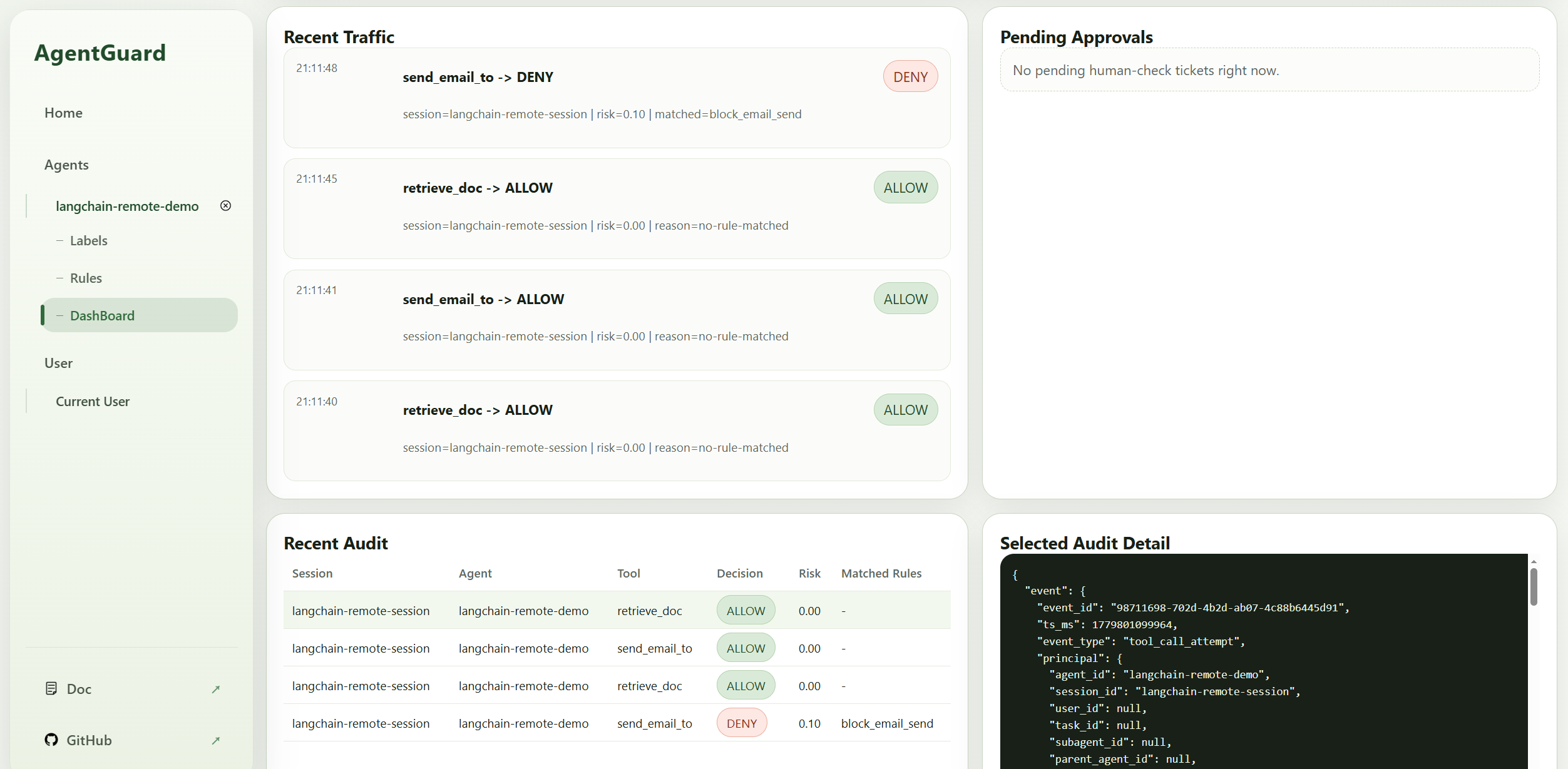Open the Rules page
The width and height of the screenshot is (1568, 769).
[x=86, y=278]
